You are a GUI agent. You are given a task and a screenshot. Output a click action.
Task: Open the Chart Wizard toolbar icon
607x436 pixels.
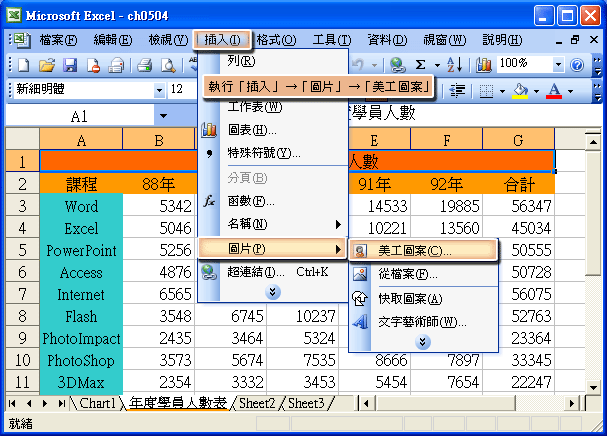click(x=485, y=65)
